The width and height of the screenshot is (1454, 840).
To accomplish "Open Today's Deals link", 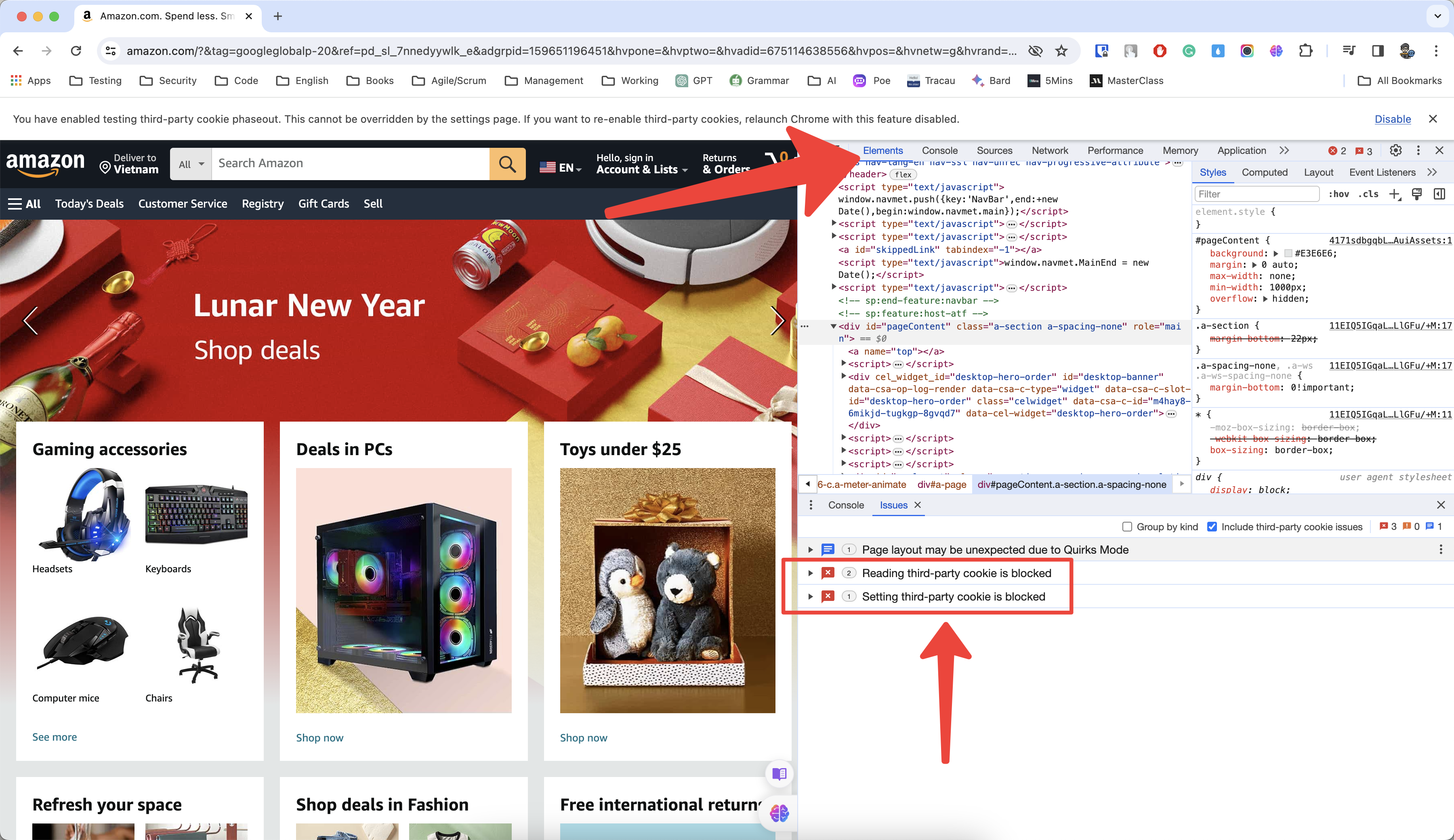I will point(89,204).
